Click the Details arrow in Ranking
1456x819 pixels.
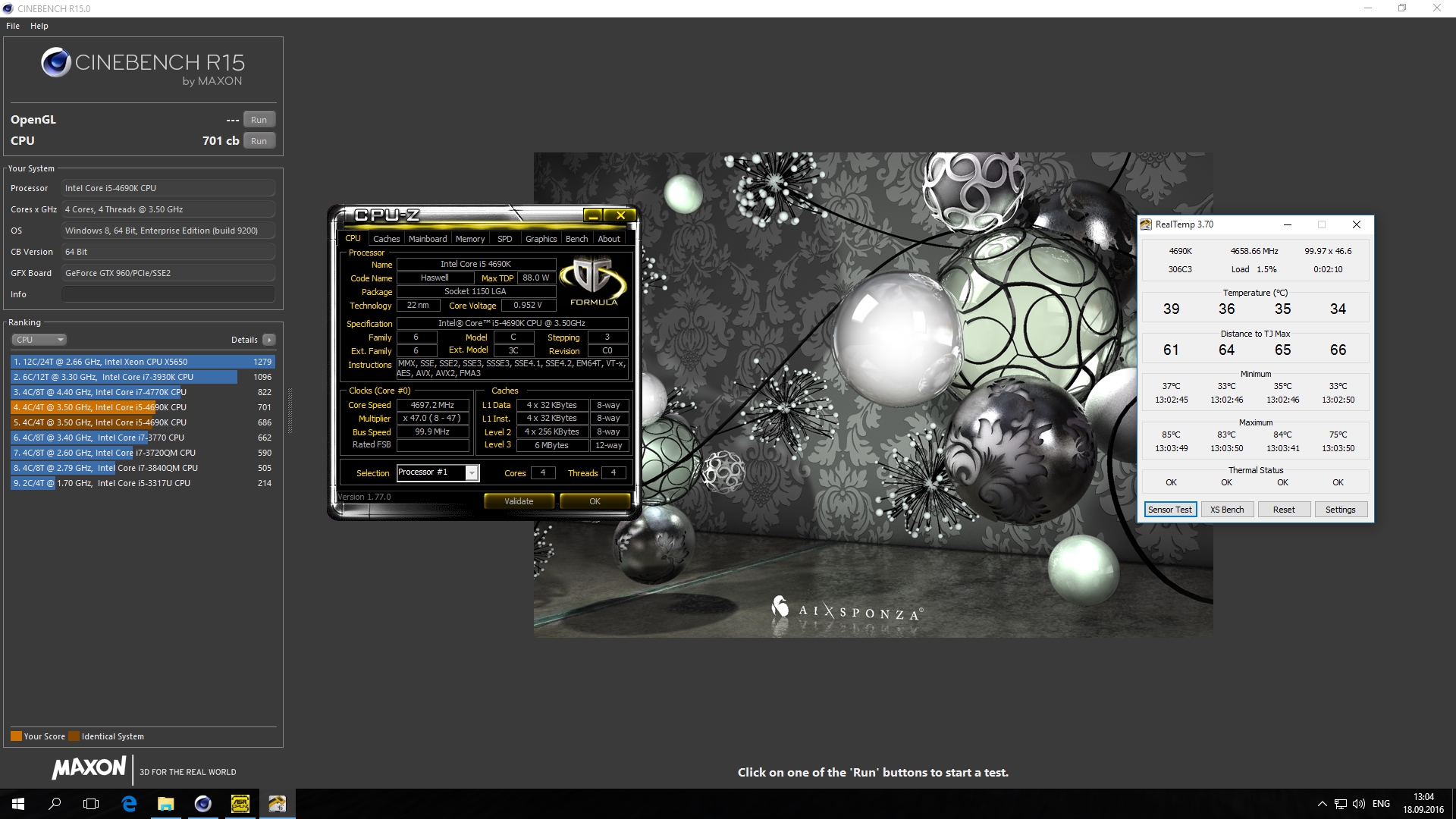click(269, 340)
